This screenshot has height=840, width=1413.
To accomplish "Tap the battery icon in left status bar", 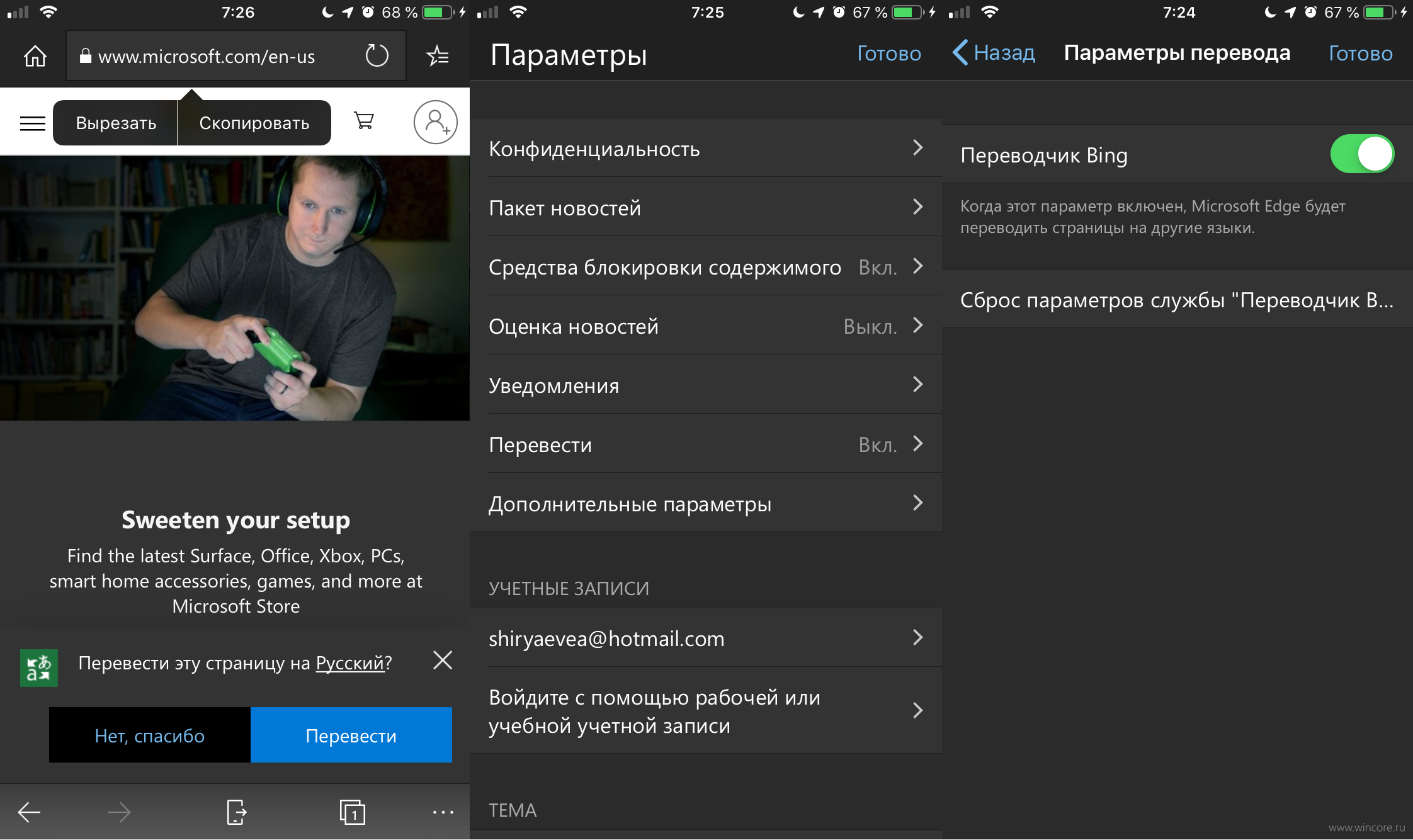I will pos(438,12).
